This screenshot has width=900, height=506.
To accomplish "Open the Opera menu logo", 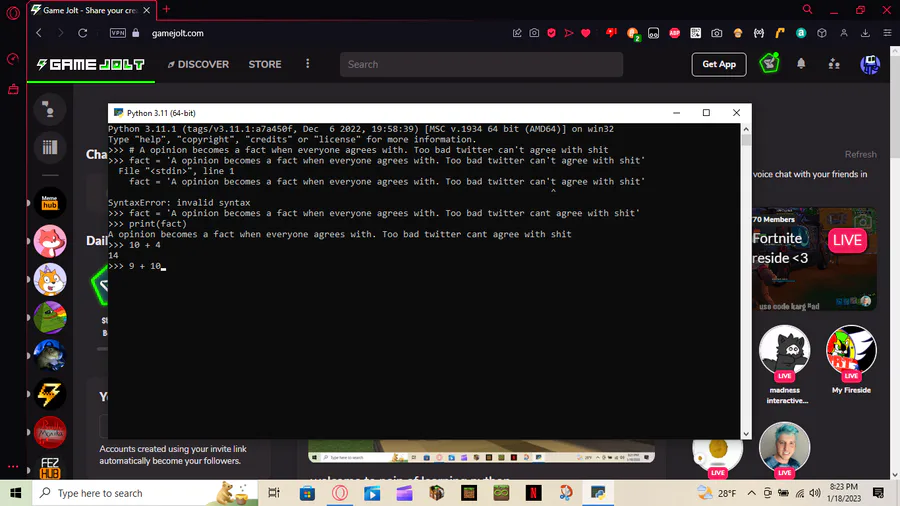I will coord(13,12).
